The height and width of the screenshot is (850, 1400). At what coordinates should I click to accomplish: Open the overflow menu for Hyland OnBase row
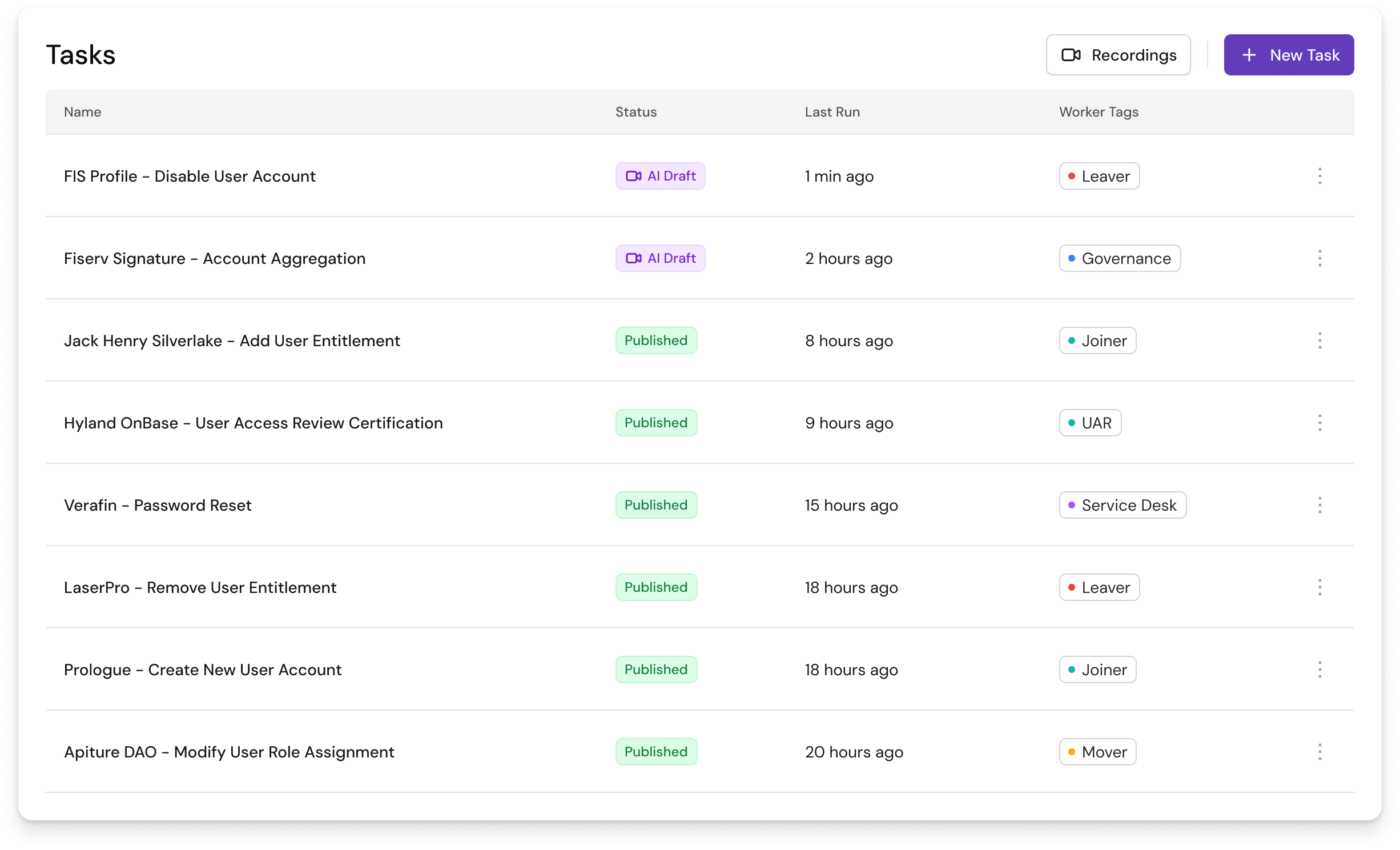(1320, 423)
